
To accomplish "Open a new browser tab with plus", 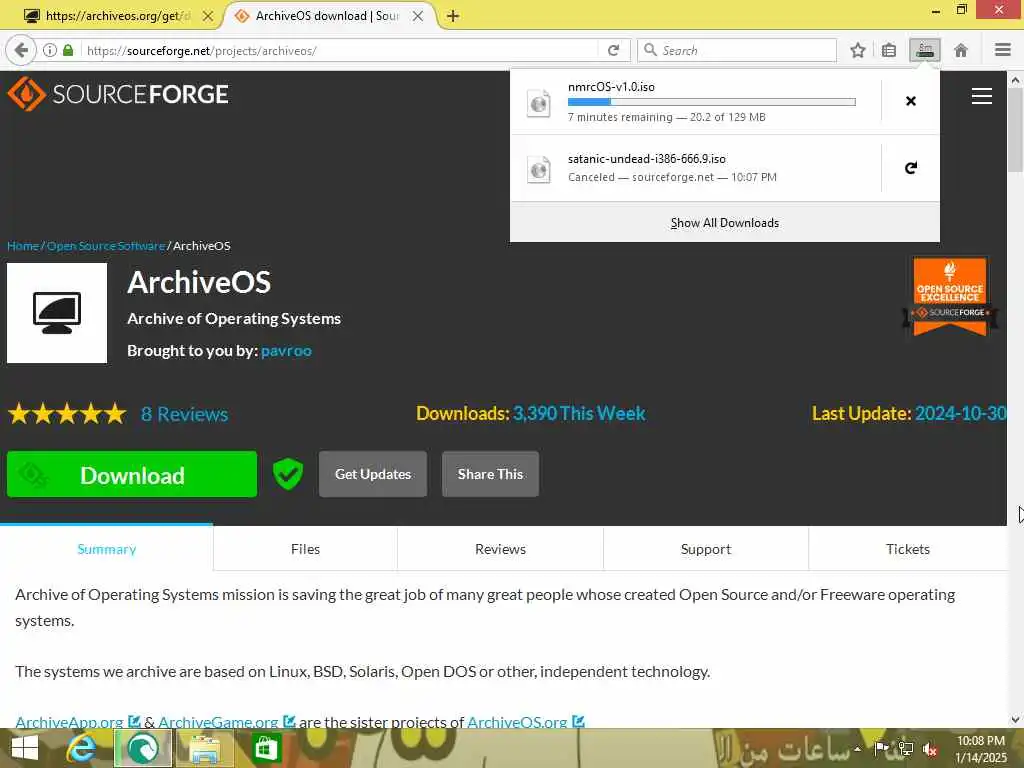I will [x=453, y=16].
